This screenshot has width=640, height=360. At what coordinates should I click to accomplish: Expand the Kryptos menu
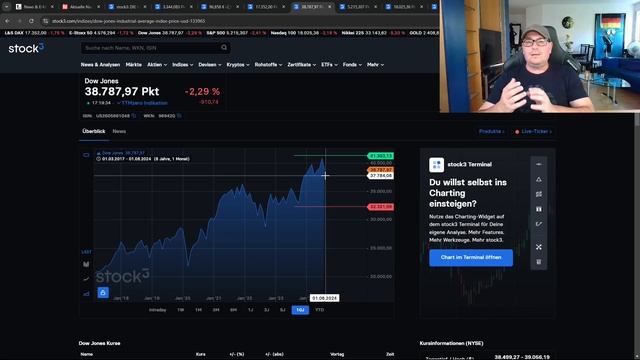(x=238, y=64)
